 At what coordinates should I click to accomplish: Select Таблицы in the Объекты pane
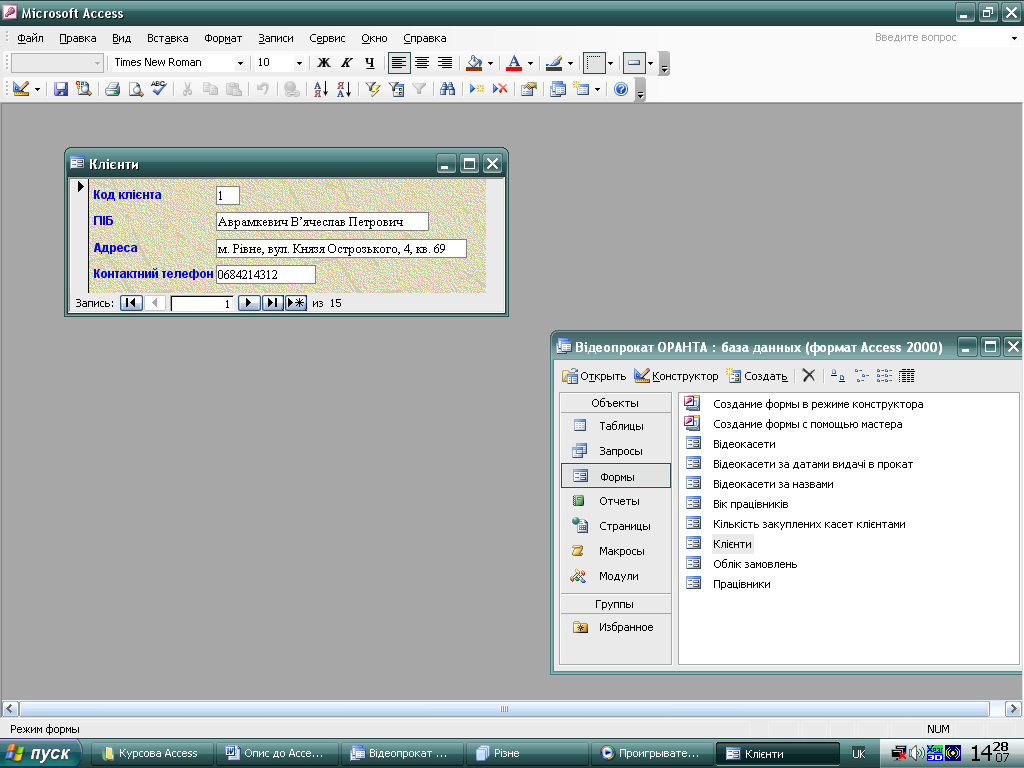pos(615,426)
